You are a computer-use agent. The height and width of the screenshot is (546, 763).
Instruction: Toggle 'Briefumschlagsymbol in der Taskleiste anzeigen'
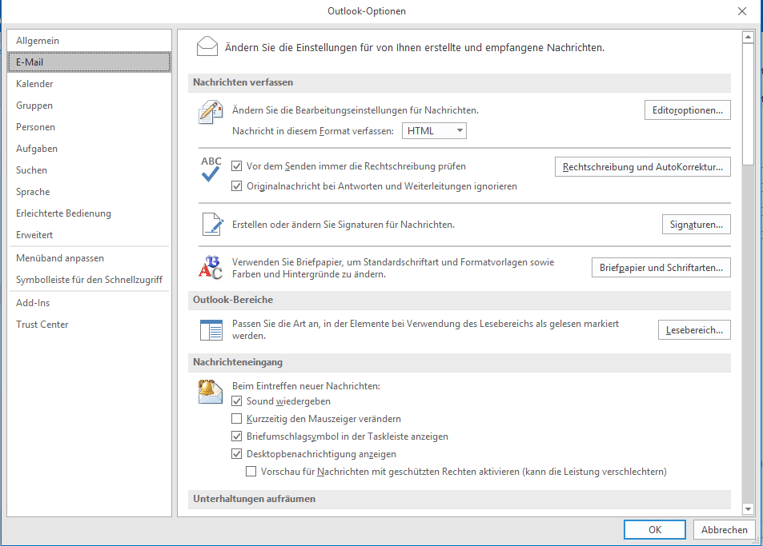click(x=236, y=436)
